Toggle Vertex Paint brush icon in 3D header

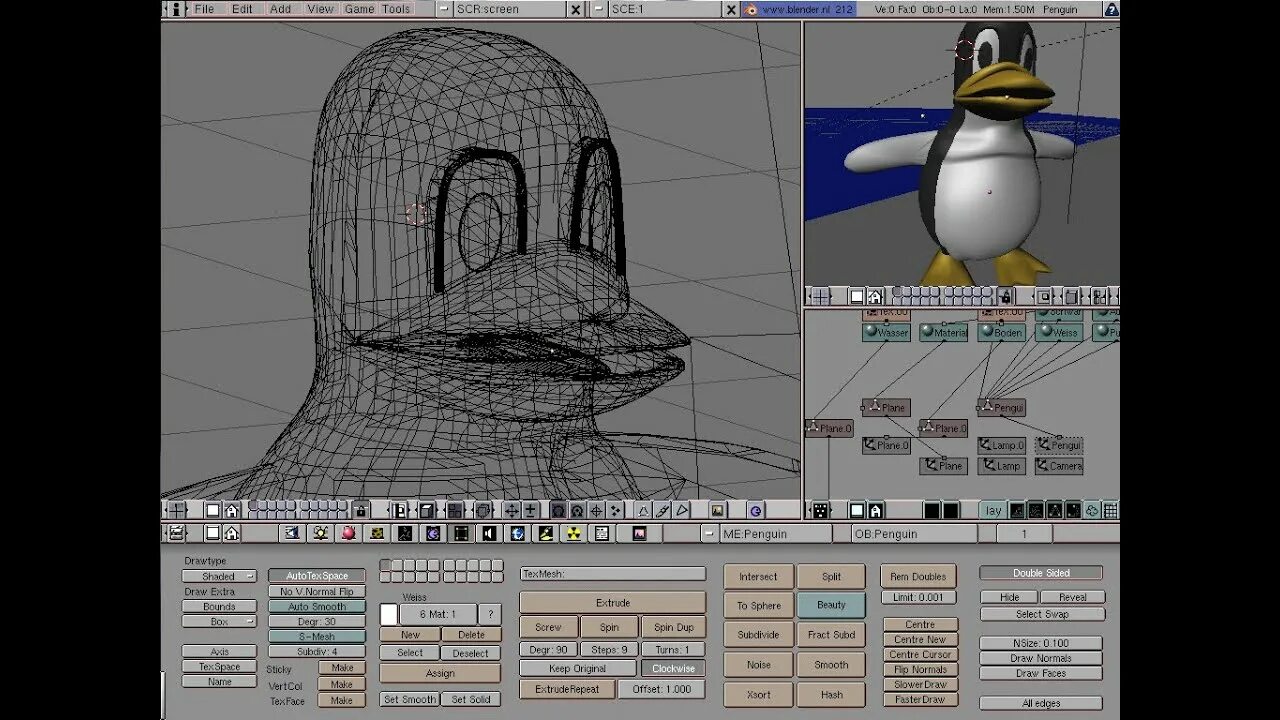662,510
